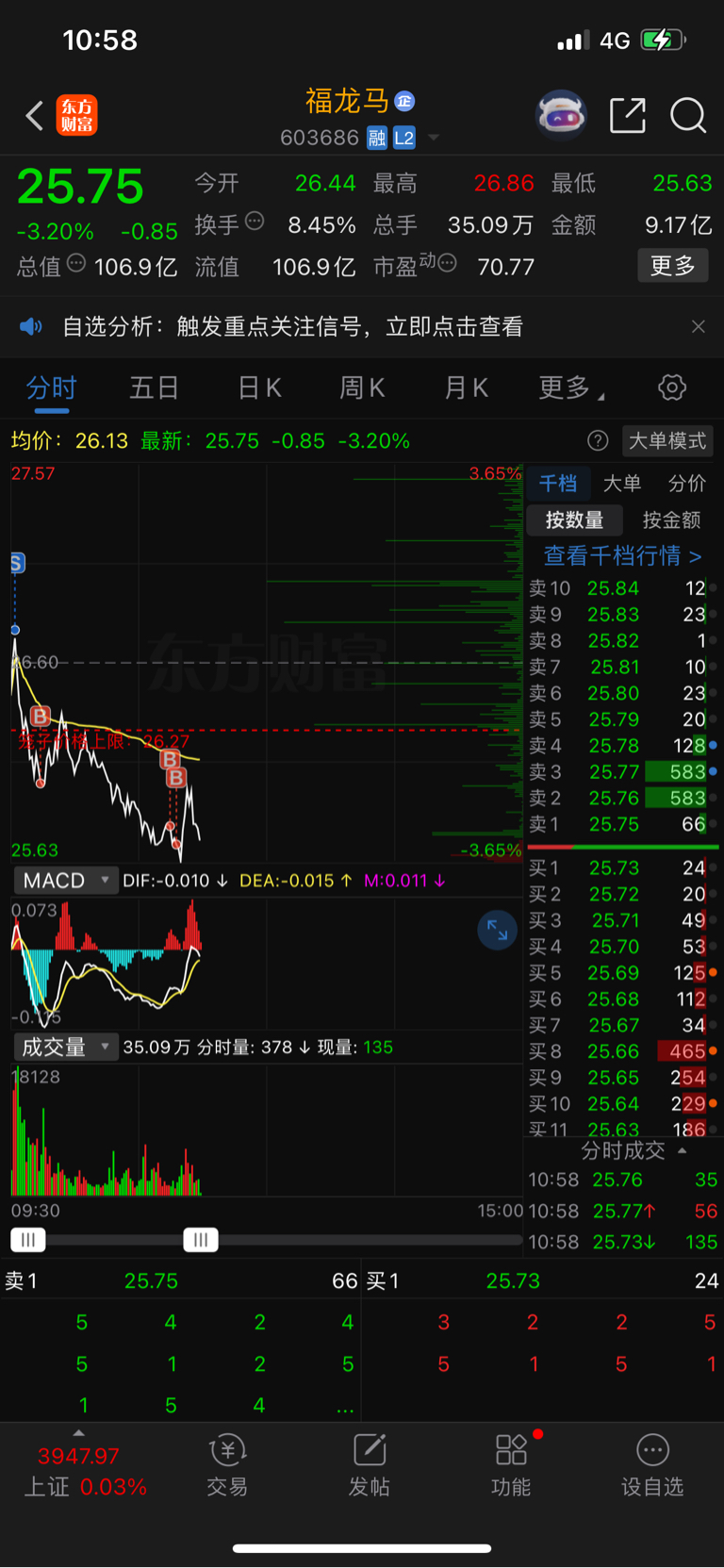The width and height of the screenshot is (724, 1568).
Task: Expand the 上证 index bar arrow
Action: click(x=78, y=1433)
